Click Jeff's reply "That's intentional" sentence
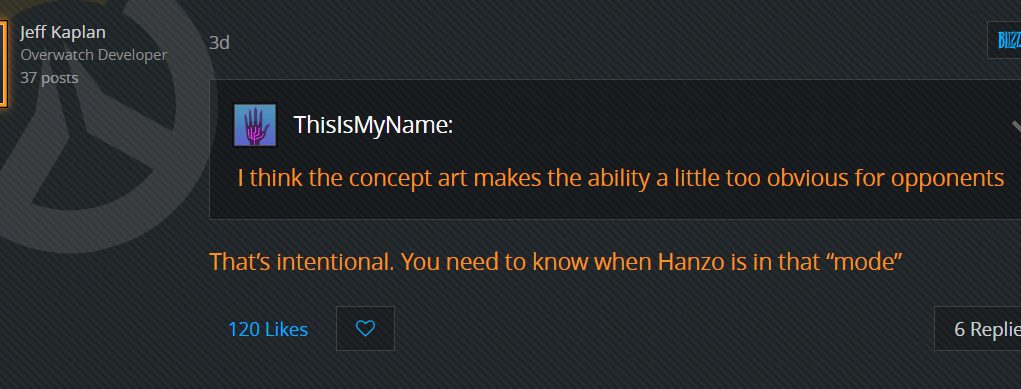The height and width of the screenshot is (389, 1021). pyautogui.click(x=555, y=262)
